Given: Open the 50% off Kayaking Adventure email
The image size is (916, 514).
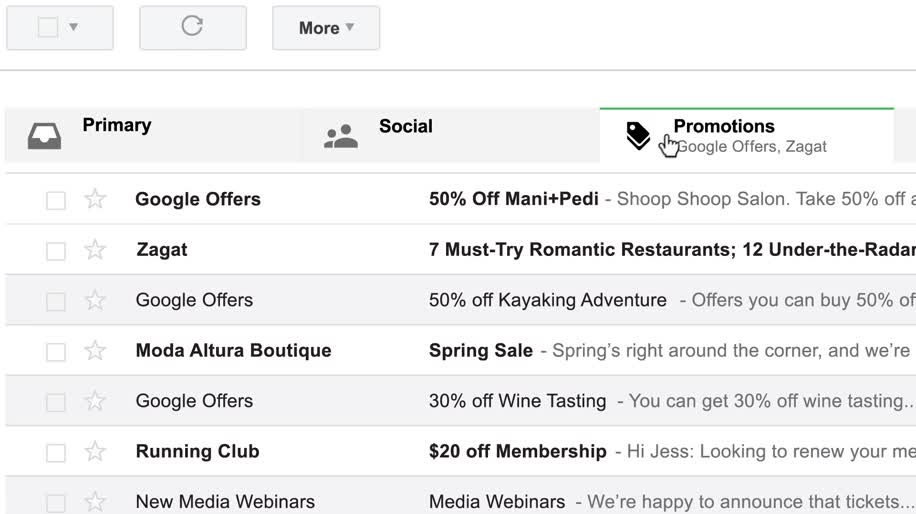Looking at the screenshot, I should pos(547,300).
